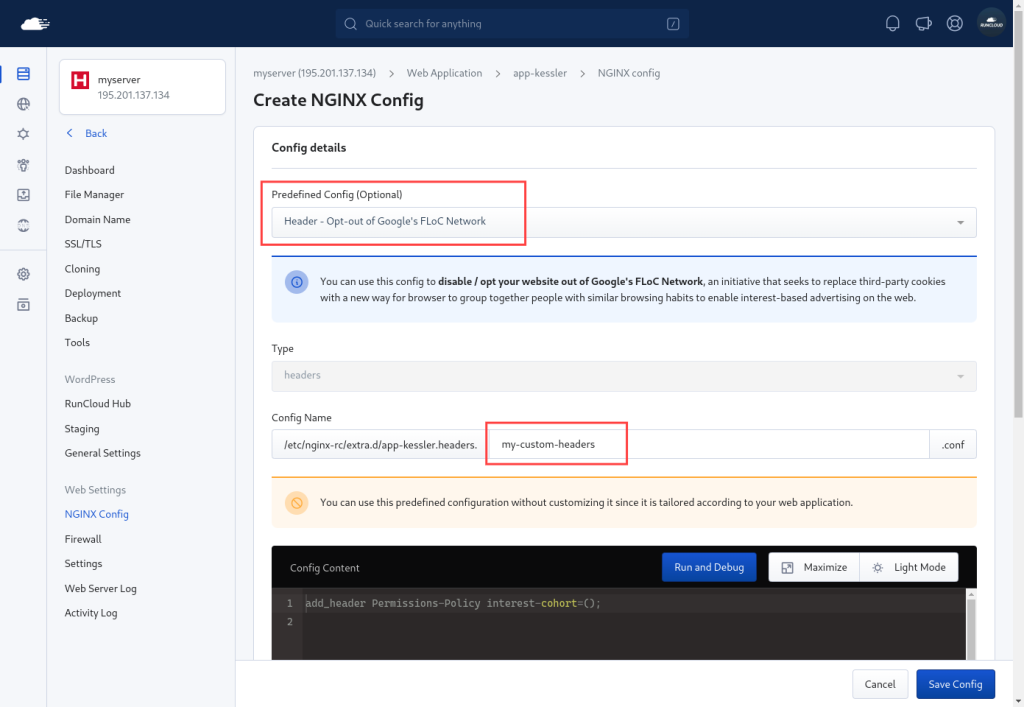The height and width of the screenshot is (707, 1024).
Task: Open Firewall in sidebar
Action: (x=83, y=539)
